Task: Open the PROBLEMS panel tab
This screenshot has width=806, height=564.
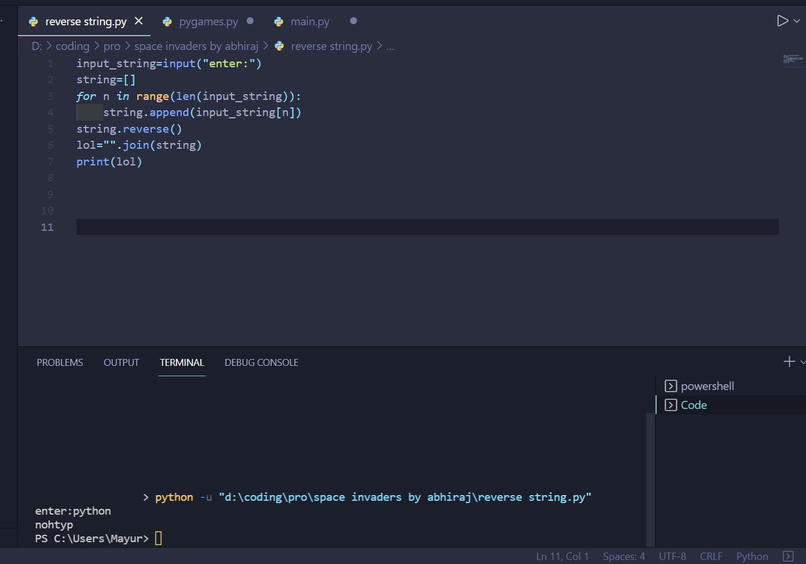Action: 60,362
